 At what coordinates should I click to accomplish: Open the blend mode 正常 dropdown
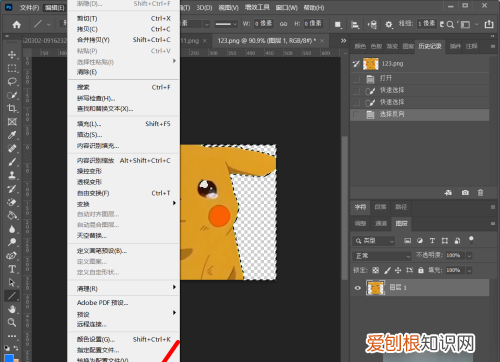382,256
